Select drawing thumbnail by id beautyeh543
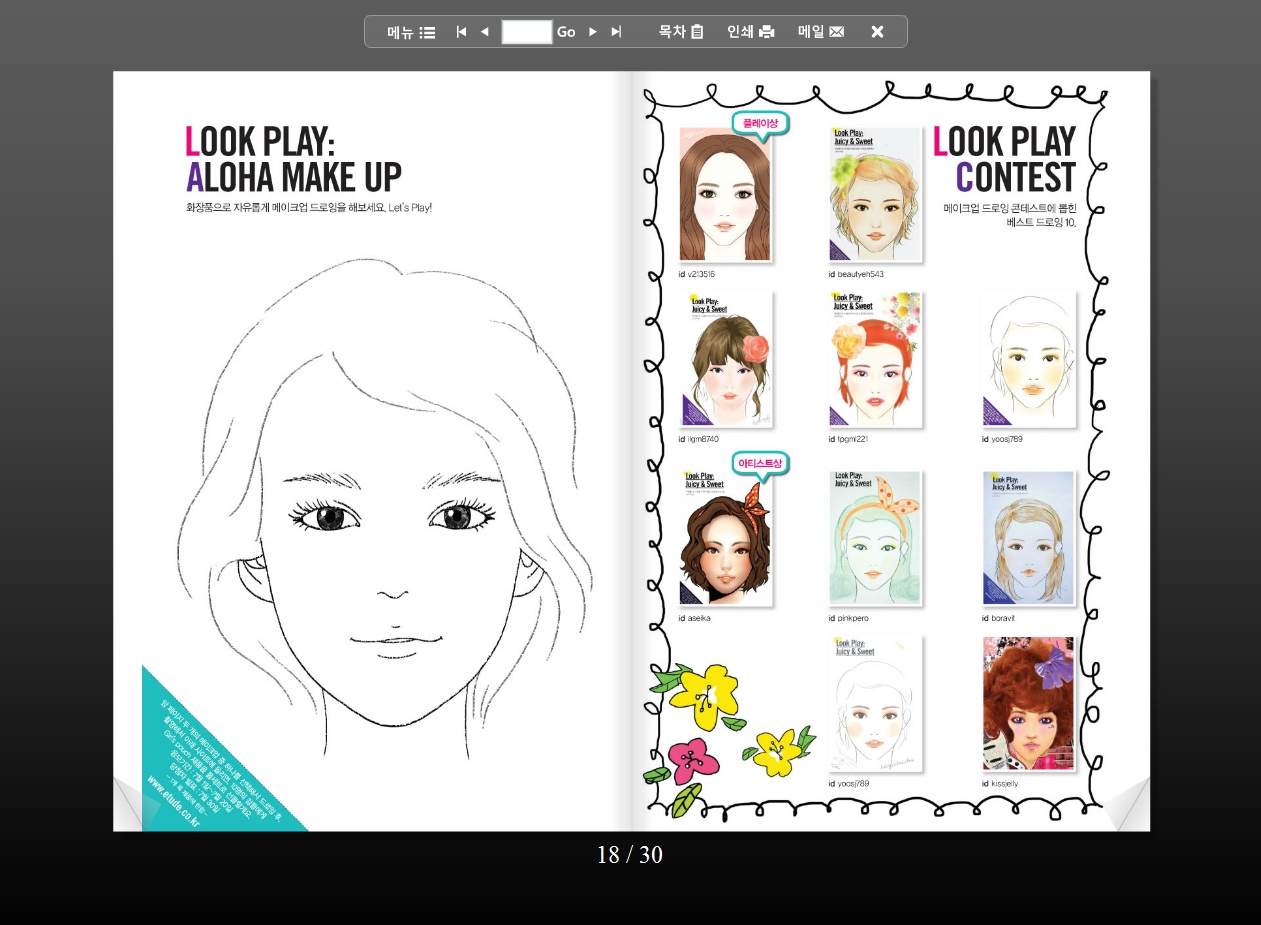Image resolution: width=1261 pixels, height=925 pixels. point(875,195)
